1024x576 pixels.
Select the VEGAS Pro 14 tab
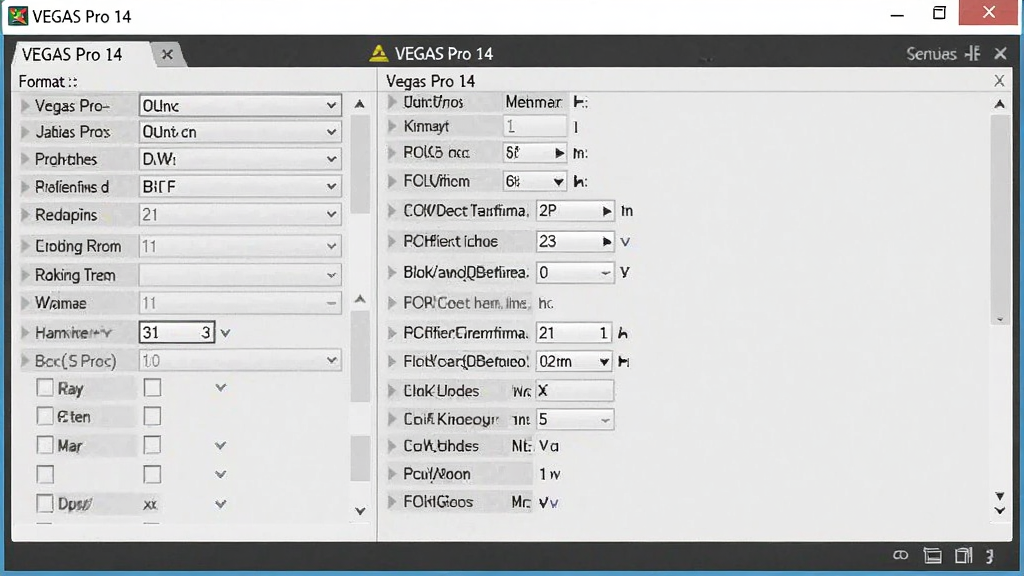point(72,54)
